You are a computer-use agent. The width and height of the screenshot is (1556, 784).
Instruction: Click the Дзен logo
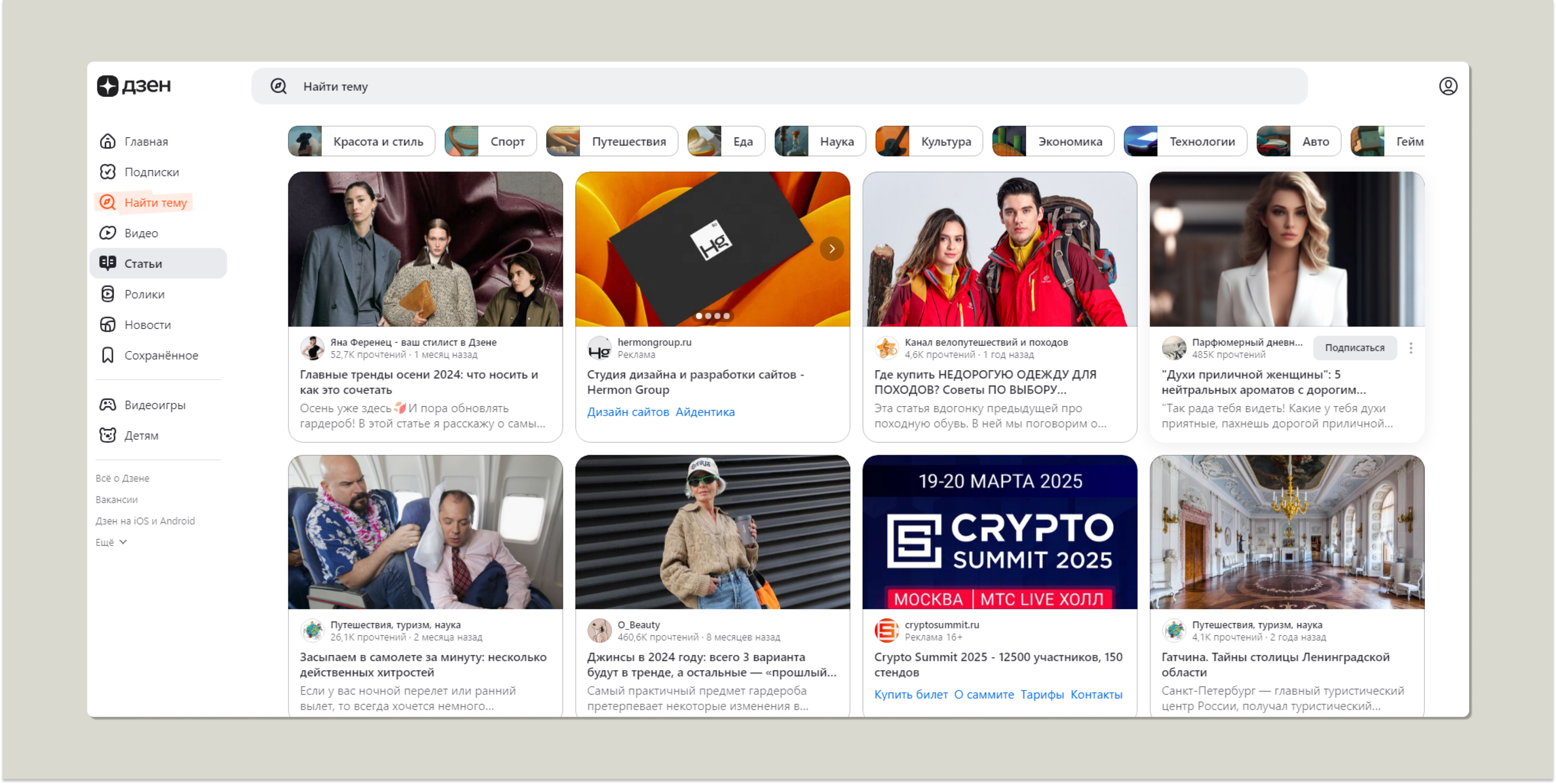pyautogui.click(x=133, y=86)
